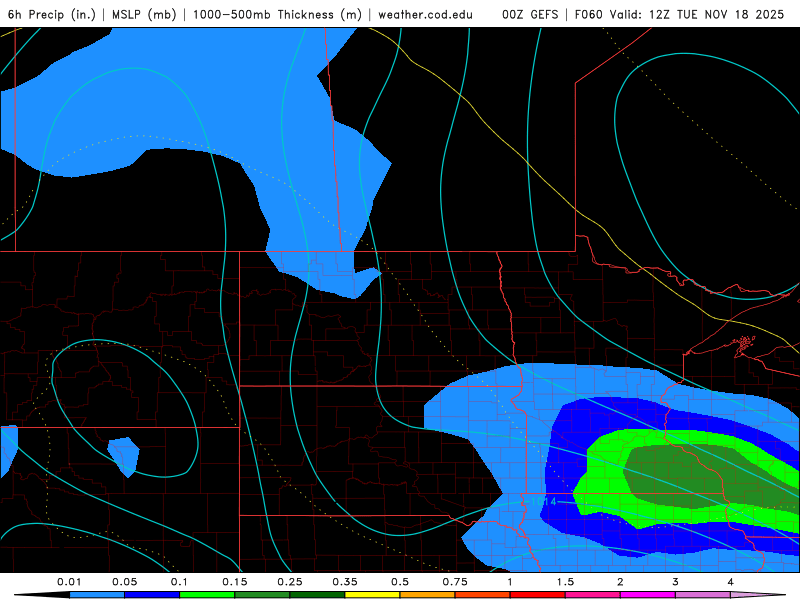
Task: Click the '00Z GEFS' model run text
Action: pos(530,14)
